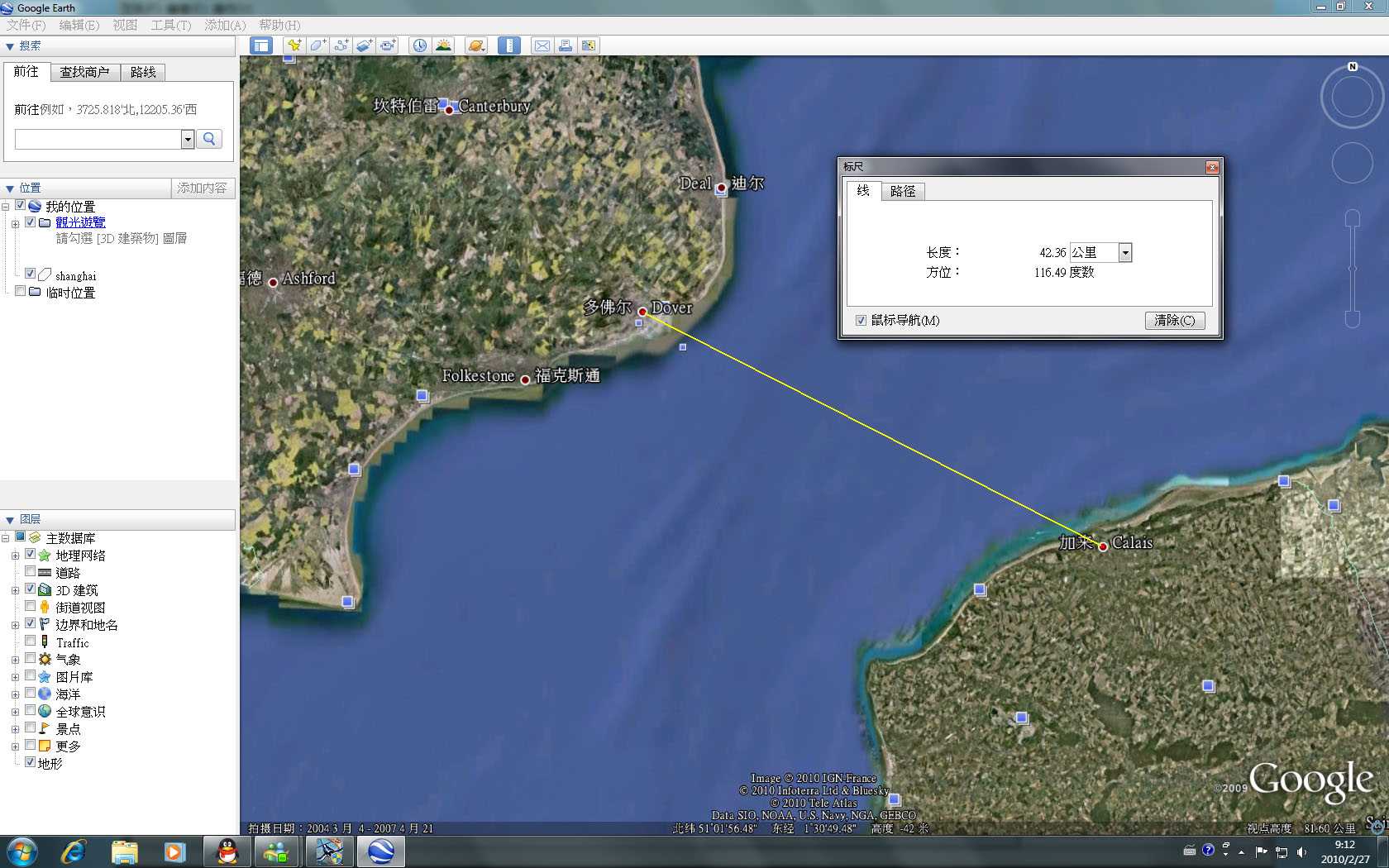Check the 临时位置 checkbox

click(x=21, y=291)
